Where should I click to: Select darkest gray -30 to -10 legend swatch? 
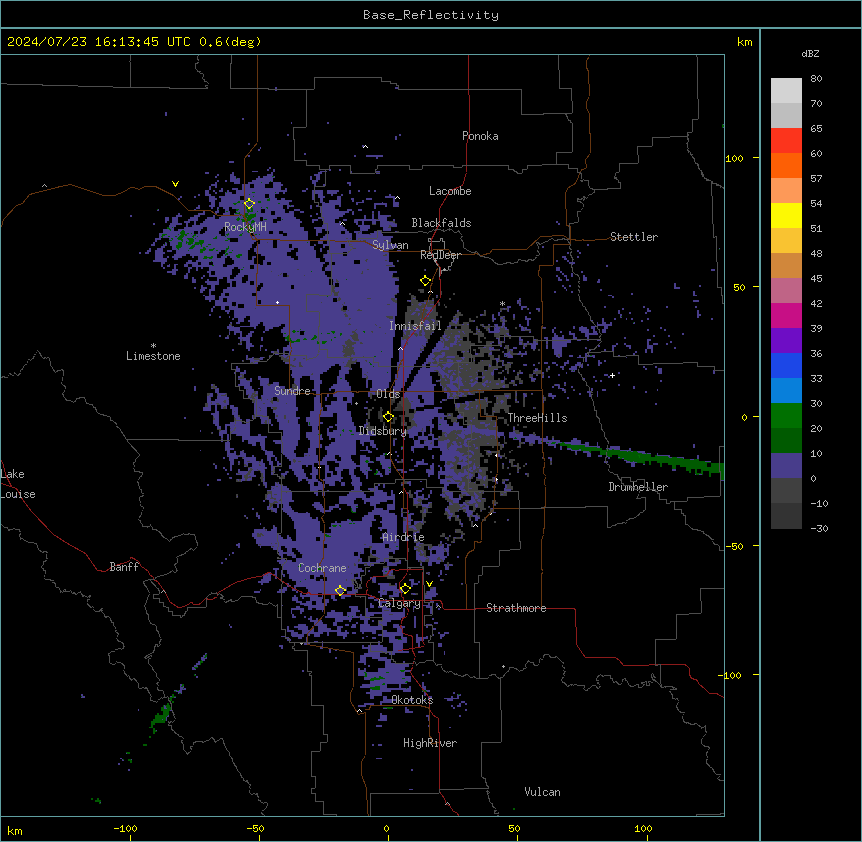(x=786, y=516)
